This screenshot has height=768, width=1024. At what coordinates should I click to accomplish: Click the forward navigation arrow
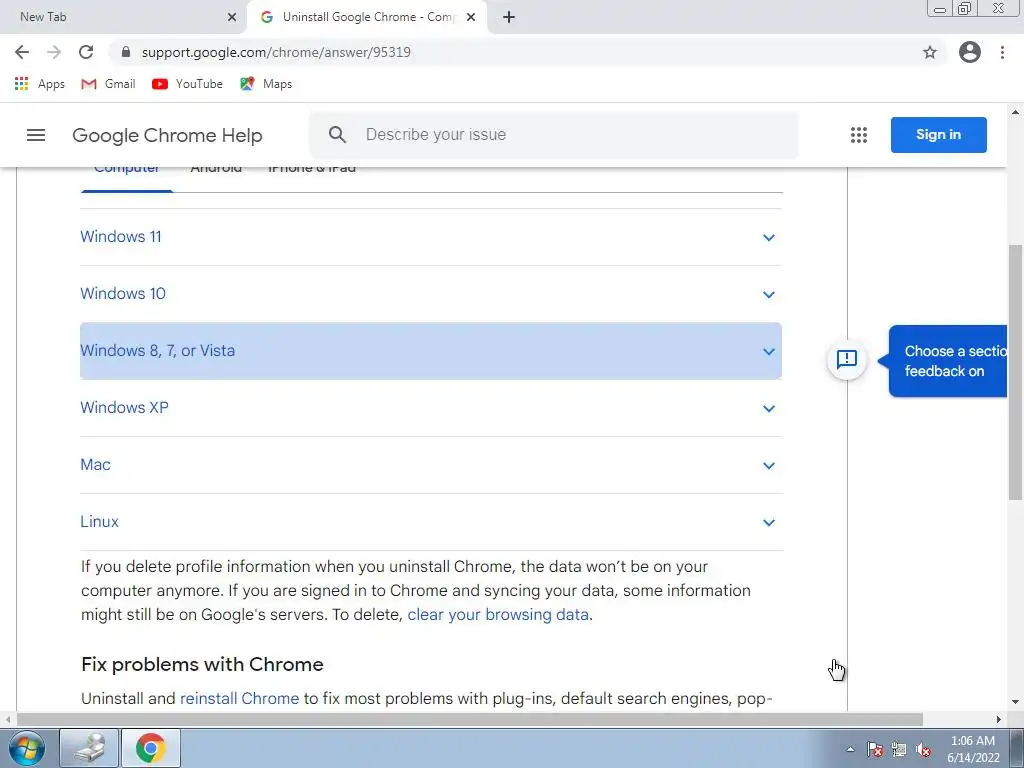(54, 52)
